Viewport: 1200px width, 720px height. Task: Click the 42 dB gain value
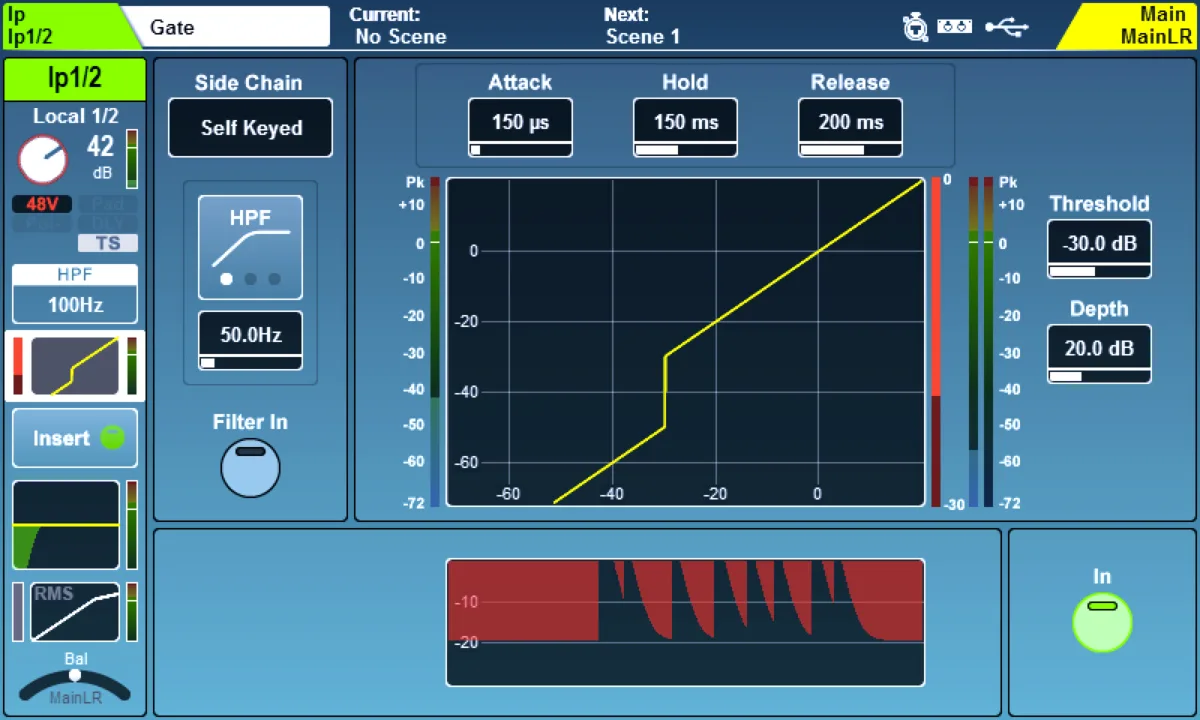tap(100, 147)
